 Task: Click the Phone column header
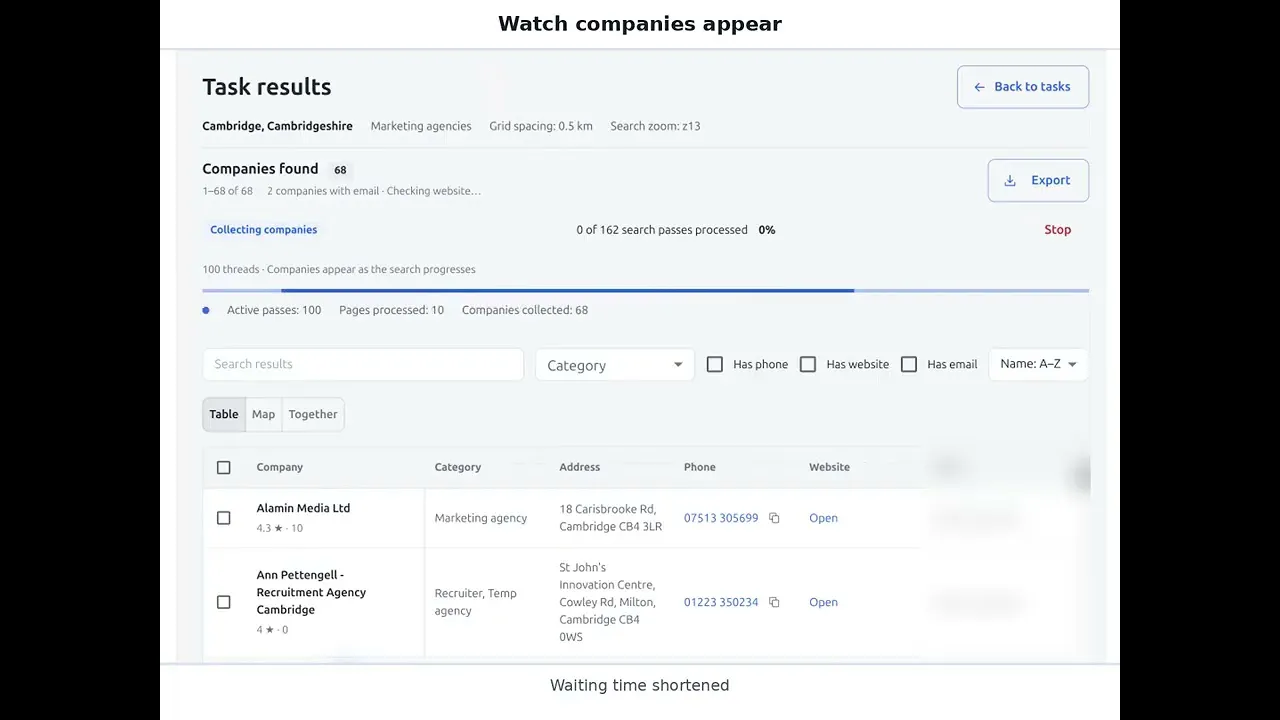pyautogui.click(x=700, y=467)
